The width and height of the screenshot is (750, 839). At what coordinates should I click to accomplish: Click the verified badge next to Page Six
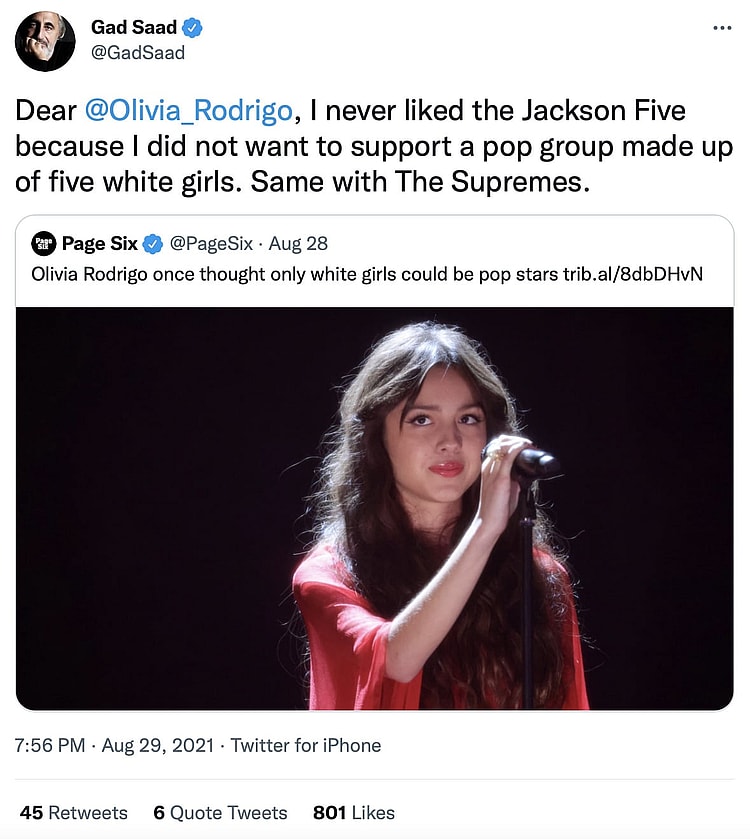[x=153, y=243]
